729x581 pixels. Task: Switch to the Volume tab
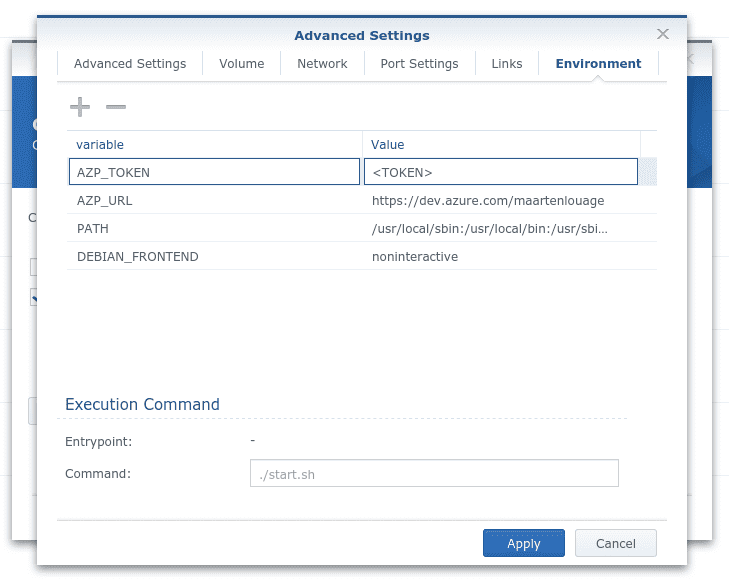coord(242,64)
